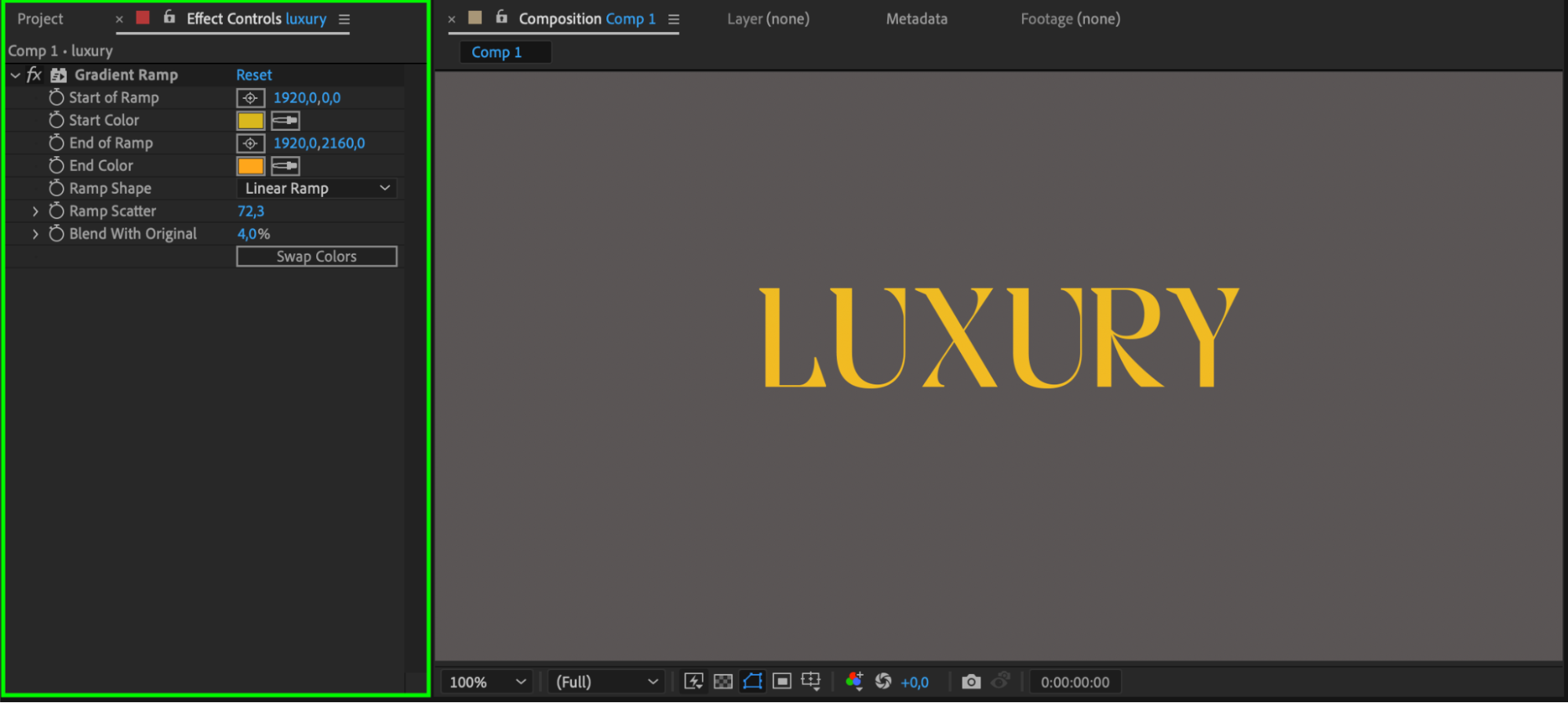Viewport: 1568px width, 703px height.
Task: Click the LUXURY text in the viewer
Action: click(x=999, y=337)
